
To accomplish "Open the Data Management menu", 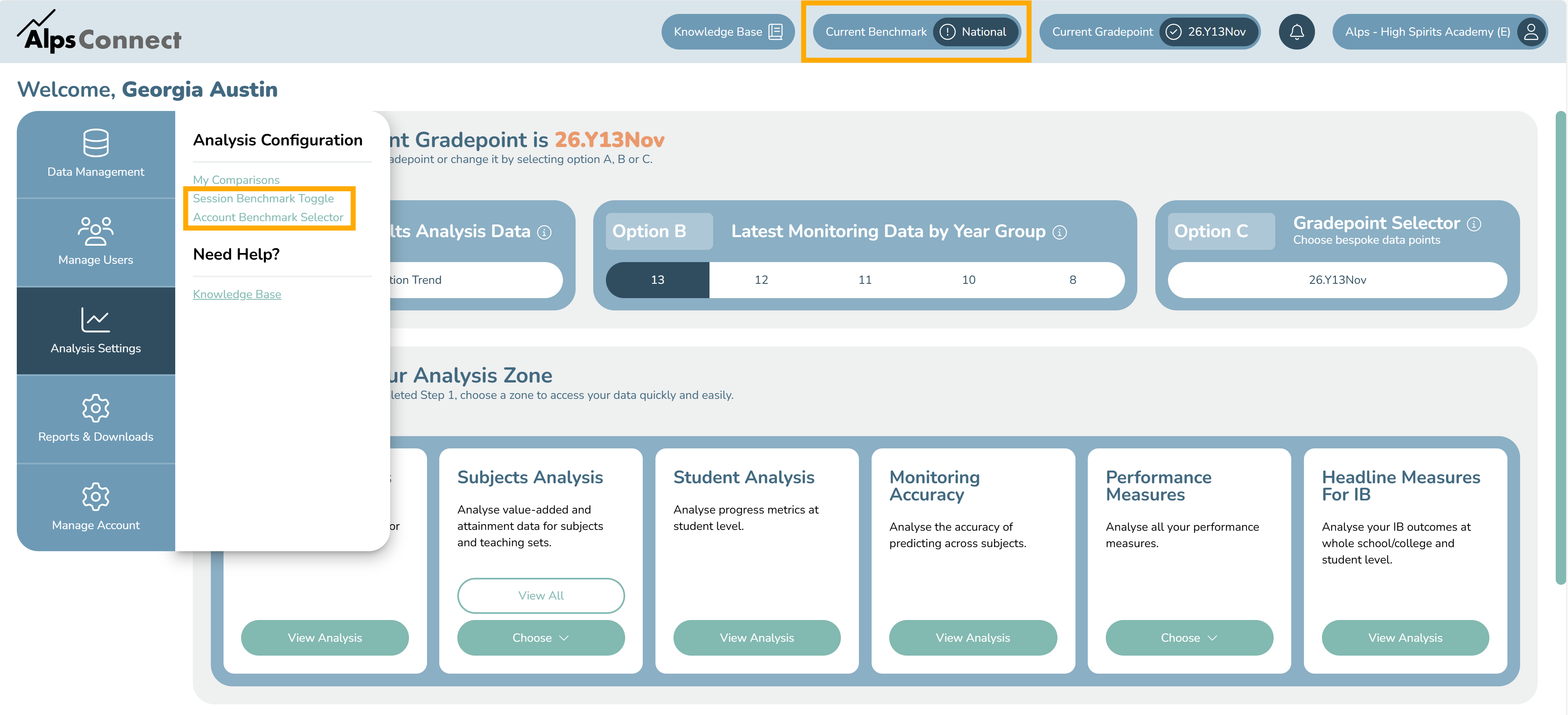I will [95, 155].
